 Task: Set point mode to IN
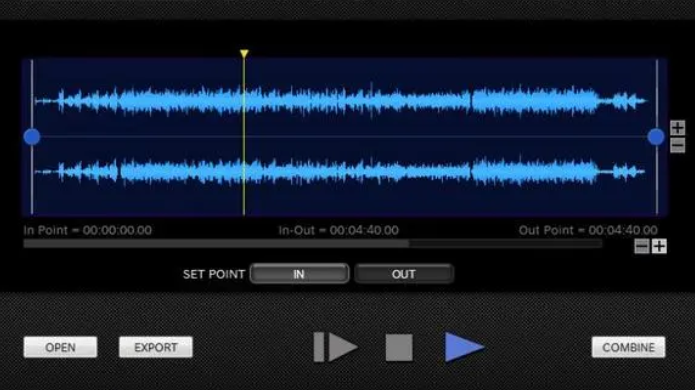click(x=299, y=274)
